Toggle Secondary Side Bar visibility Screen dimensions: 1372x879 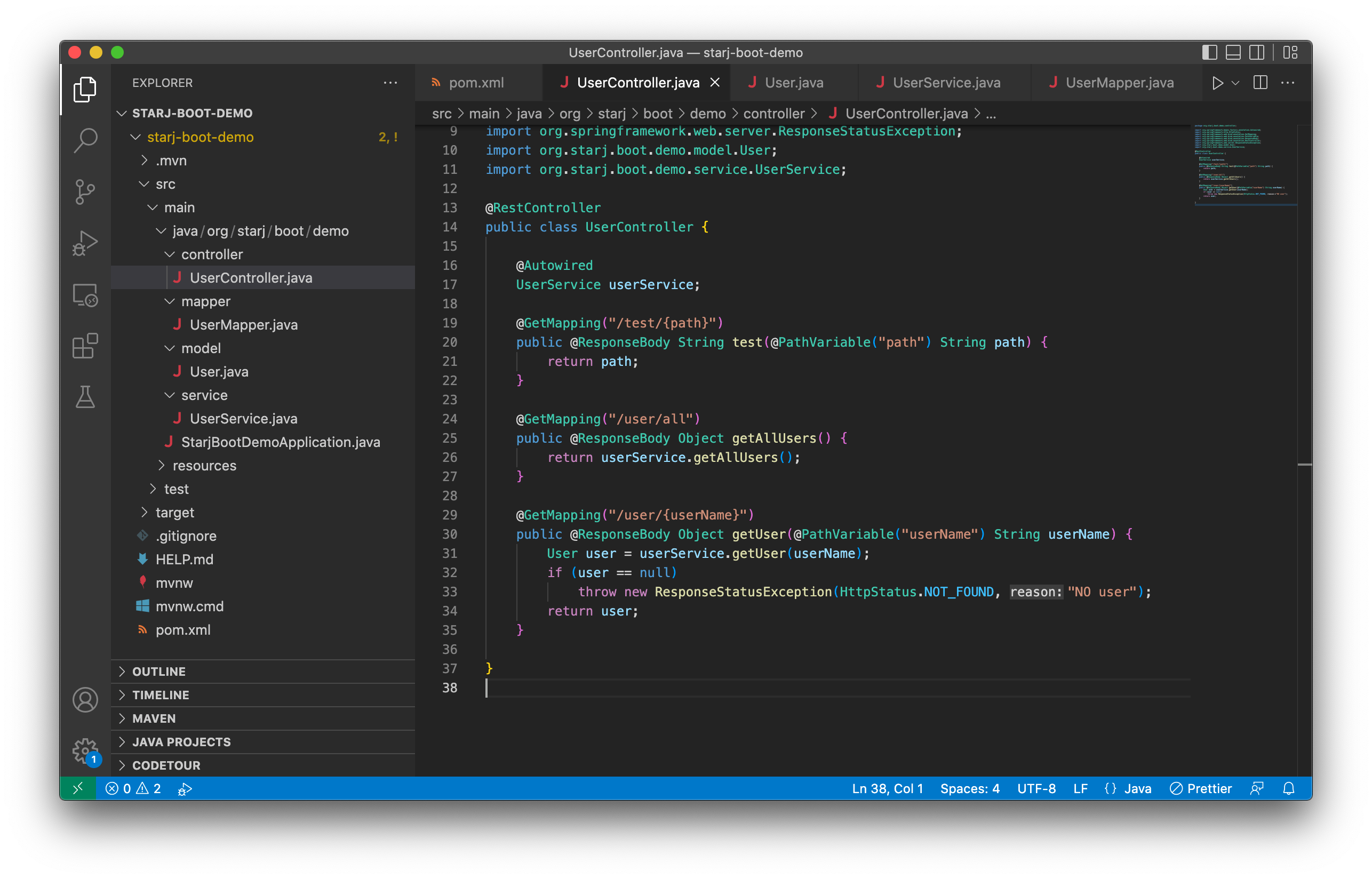pos(1257,52)
